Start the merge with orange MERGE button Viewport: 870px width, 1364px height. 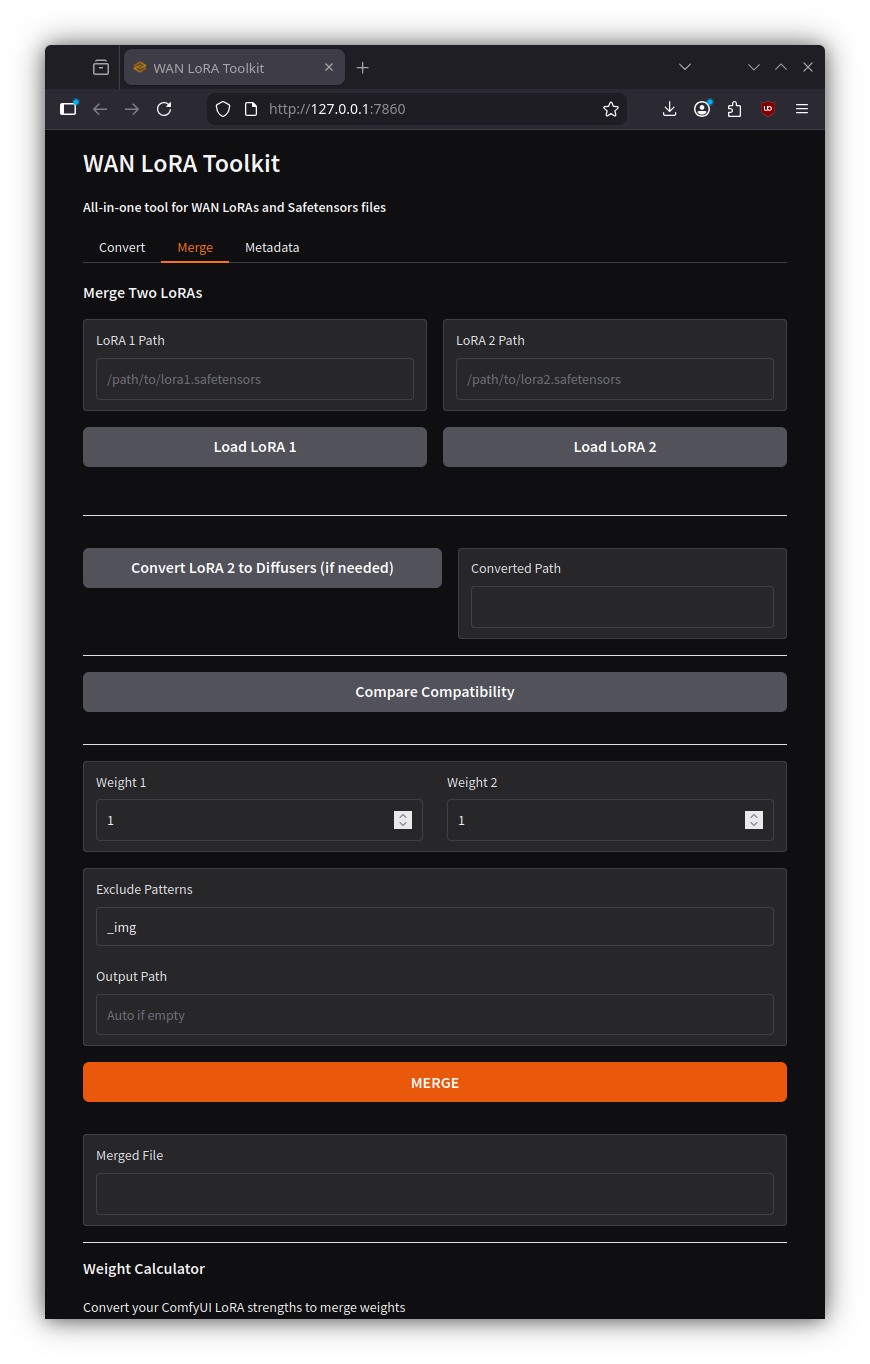tap(435, 1082)
